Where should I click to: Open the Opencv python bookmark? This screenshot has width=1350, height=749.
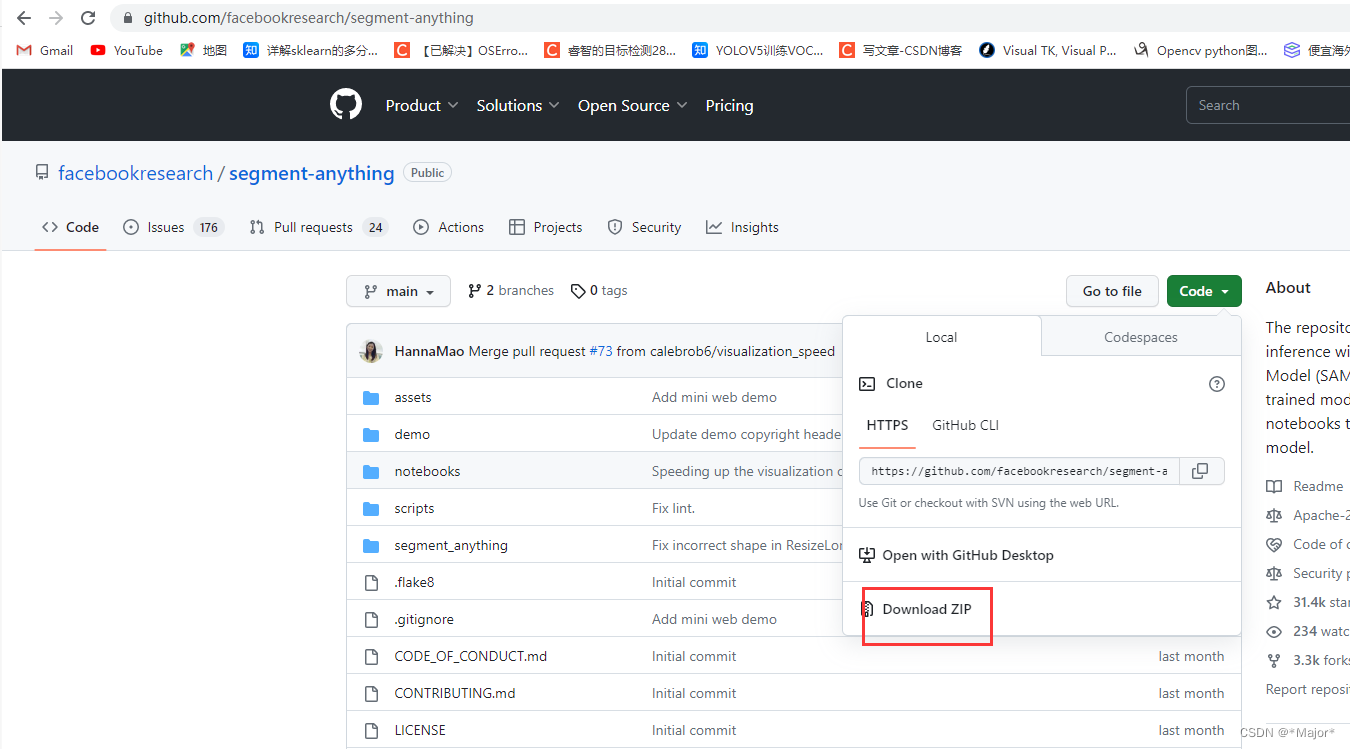point(1200,50)
